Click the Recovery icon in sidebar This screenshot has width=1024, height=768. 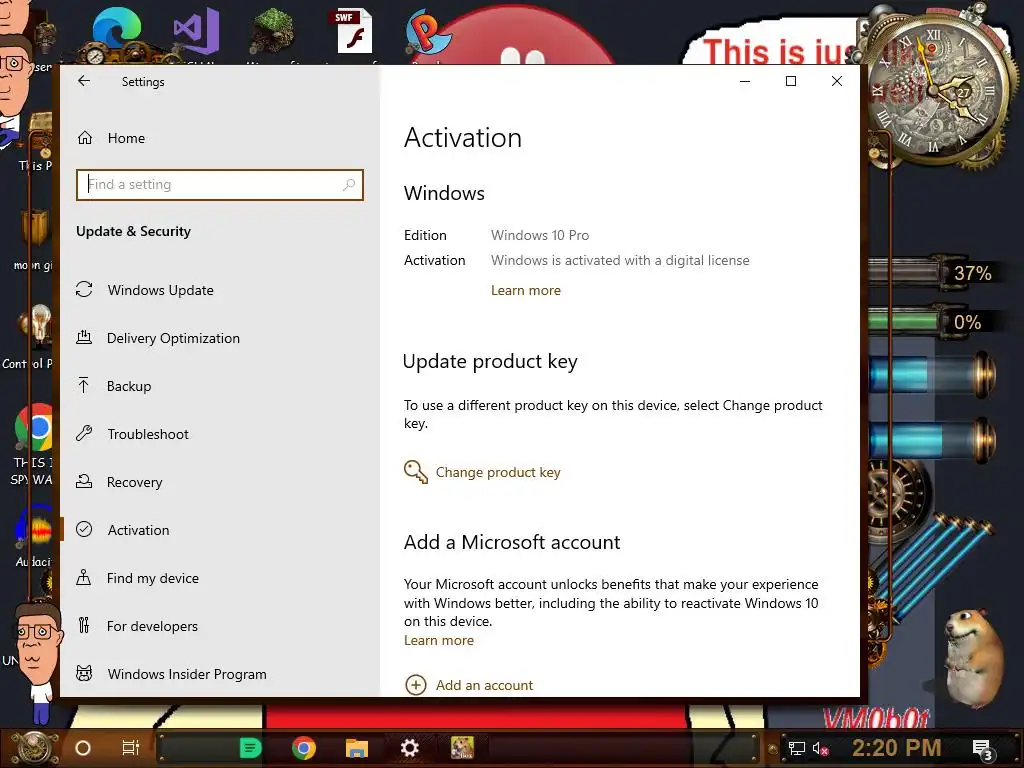[84, 481]
